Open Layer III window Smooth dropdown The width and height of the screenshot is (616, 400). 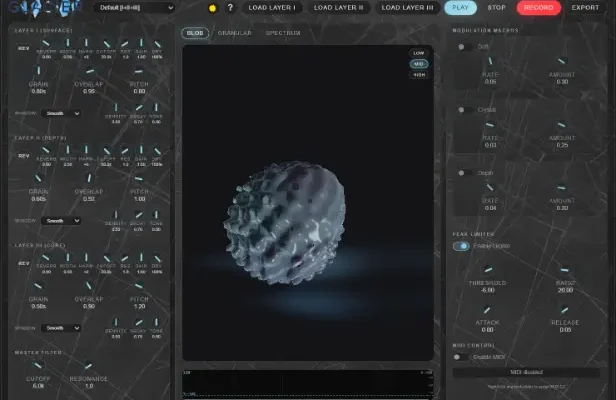[x=61, y=328]
